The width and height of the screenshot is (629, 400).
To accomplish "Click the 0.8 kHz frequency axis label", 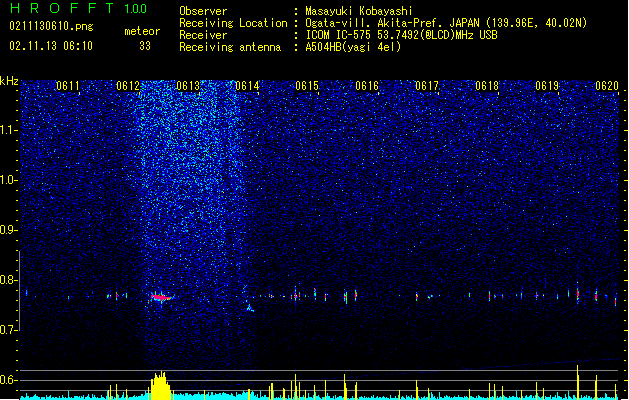I will (x=9, y=280).
